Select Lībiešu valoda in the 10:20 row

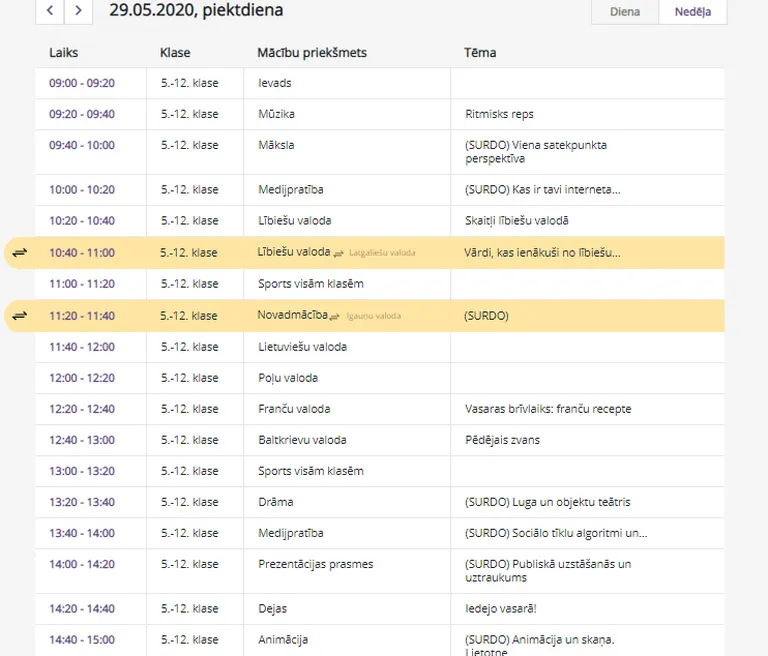tap(295, 221)
